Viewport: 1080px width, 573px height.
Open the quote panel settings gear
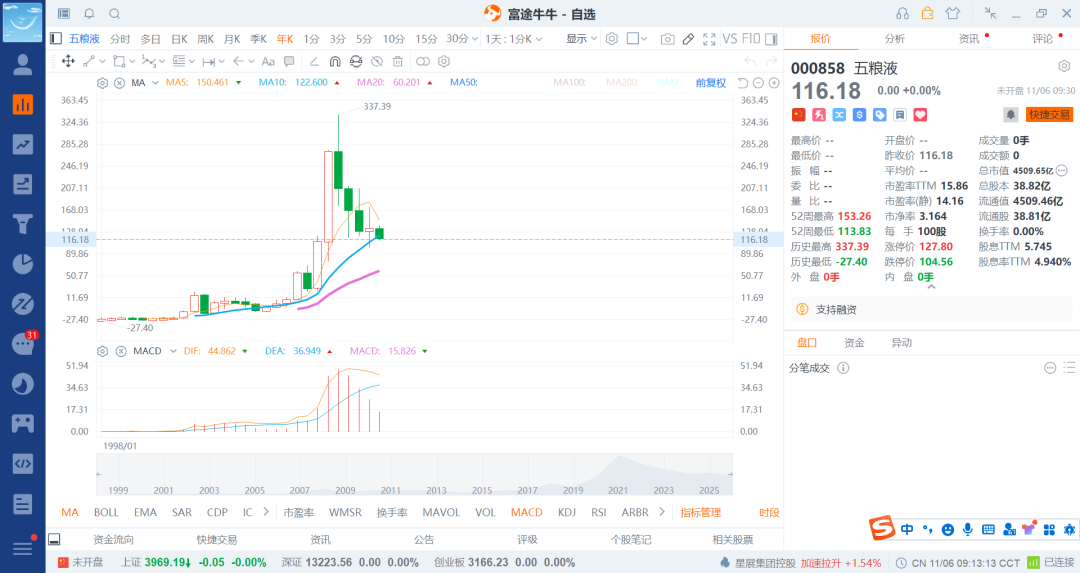pos(1064,66)
